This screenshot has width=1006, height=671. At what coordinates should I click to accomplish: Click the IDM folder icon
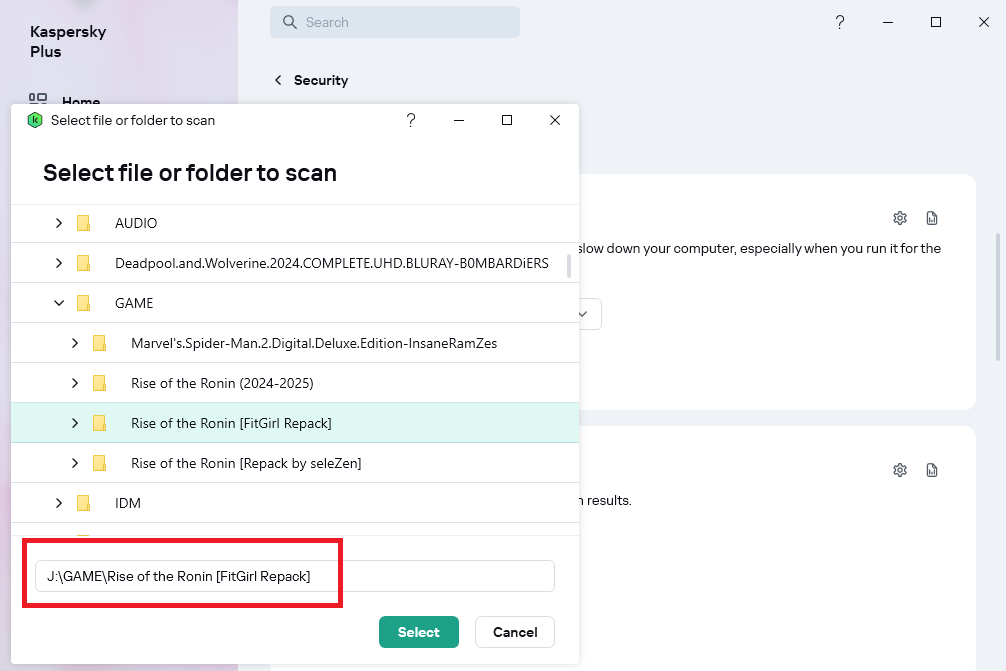point(83,503)
